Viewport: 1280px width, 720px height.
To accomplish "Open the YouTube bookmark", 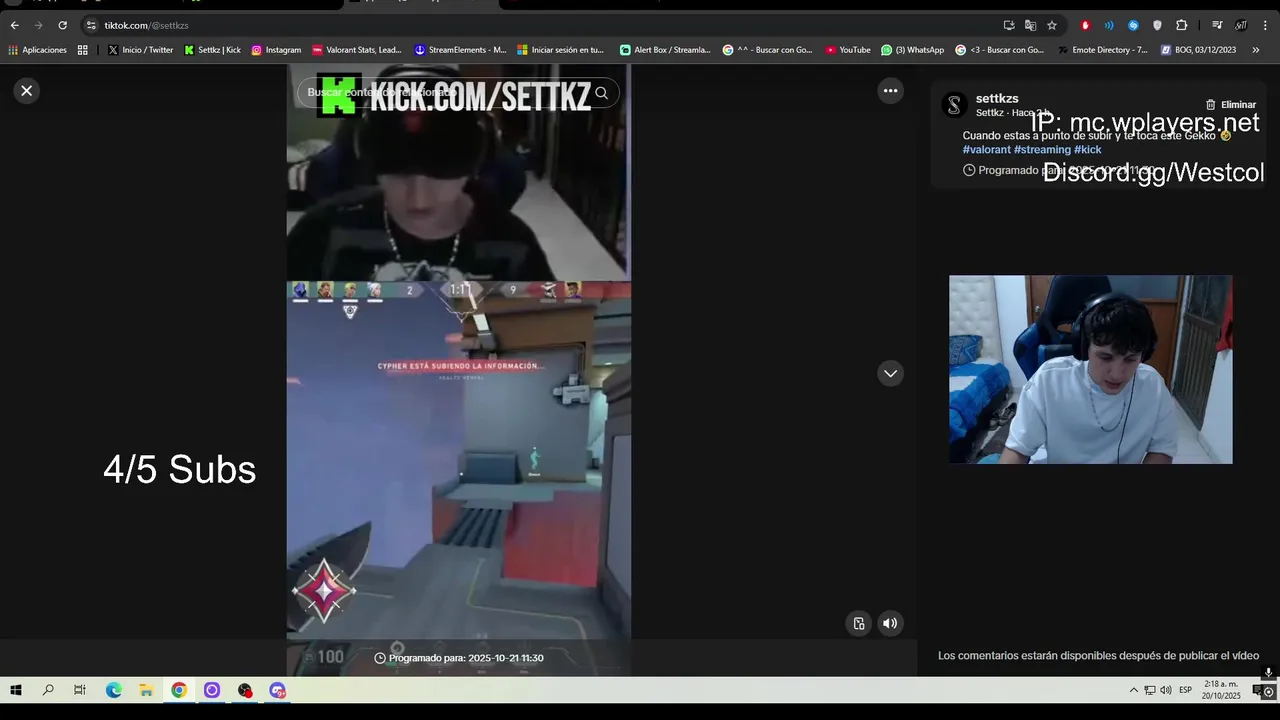I will click(848, 50).
